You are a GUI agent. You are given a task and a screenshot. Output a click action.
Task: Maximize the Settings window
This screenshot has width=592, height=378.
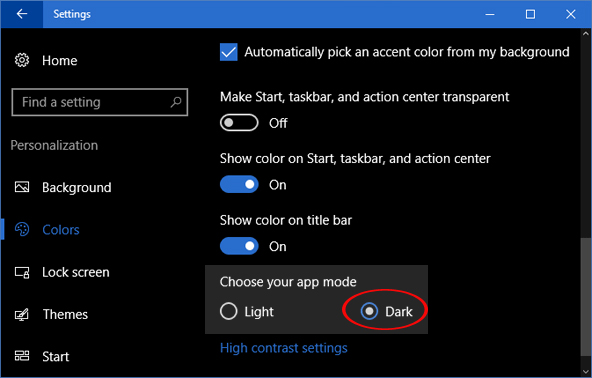click(530, 14)
